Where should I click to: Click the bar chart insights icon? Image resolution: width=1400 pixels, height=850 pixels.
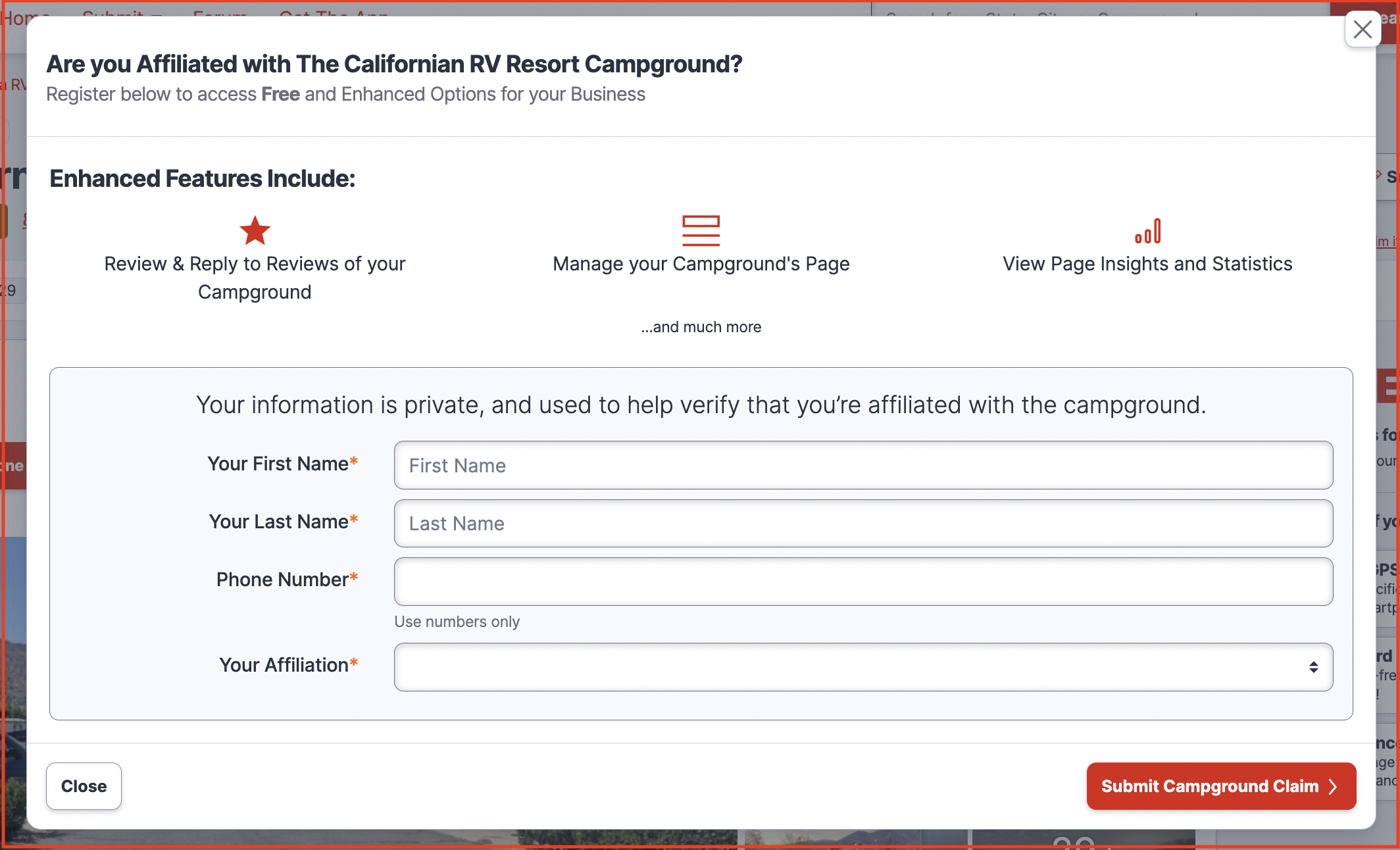[x=1147, y=231]
